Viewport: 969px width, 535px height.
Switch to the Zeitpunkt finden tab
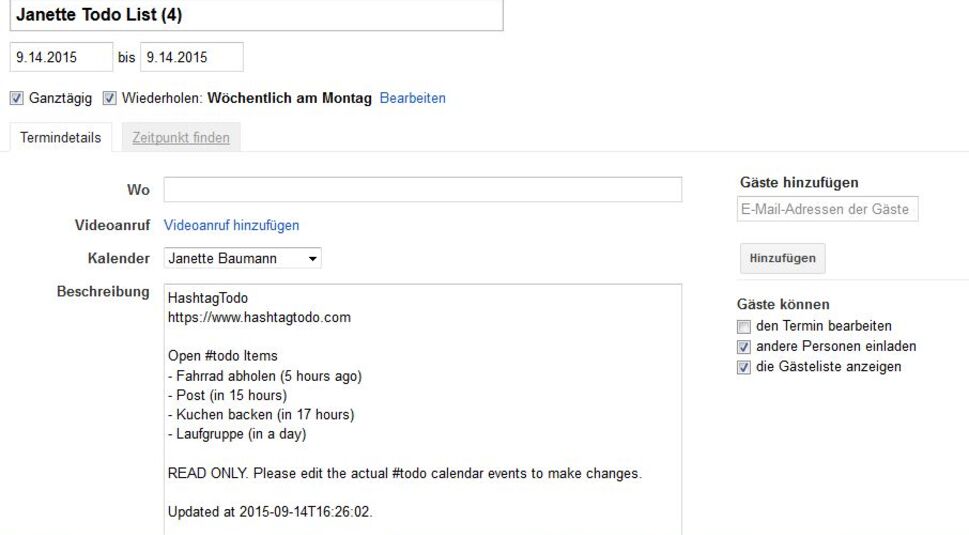(x=181, y=138)
